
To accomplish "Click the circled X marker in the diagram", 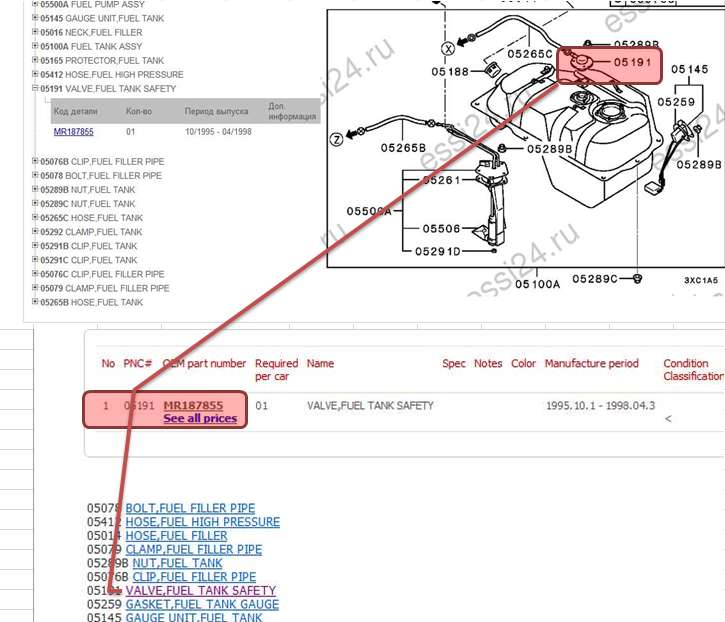I will pyautogui.click(x=448, y=48).
